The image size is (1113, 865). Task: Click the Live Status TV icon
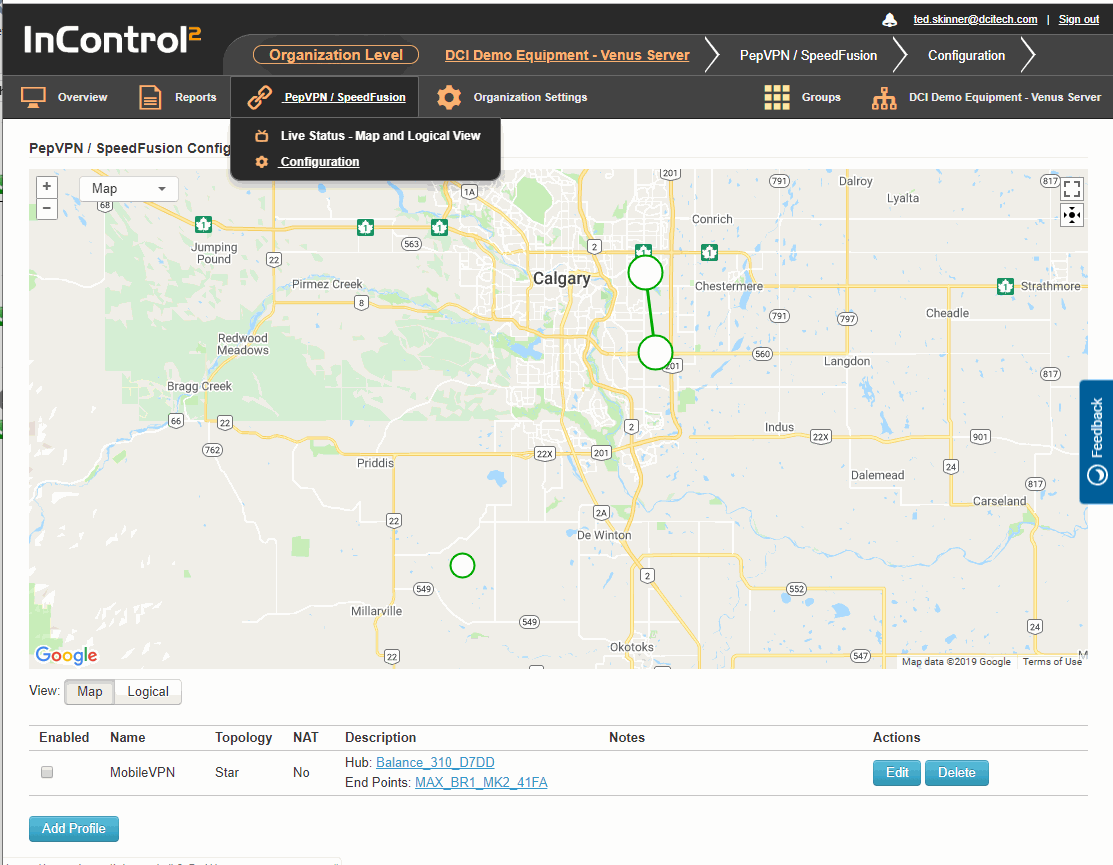(262, 136)
